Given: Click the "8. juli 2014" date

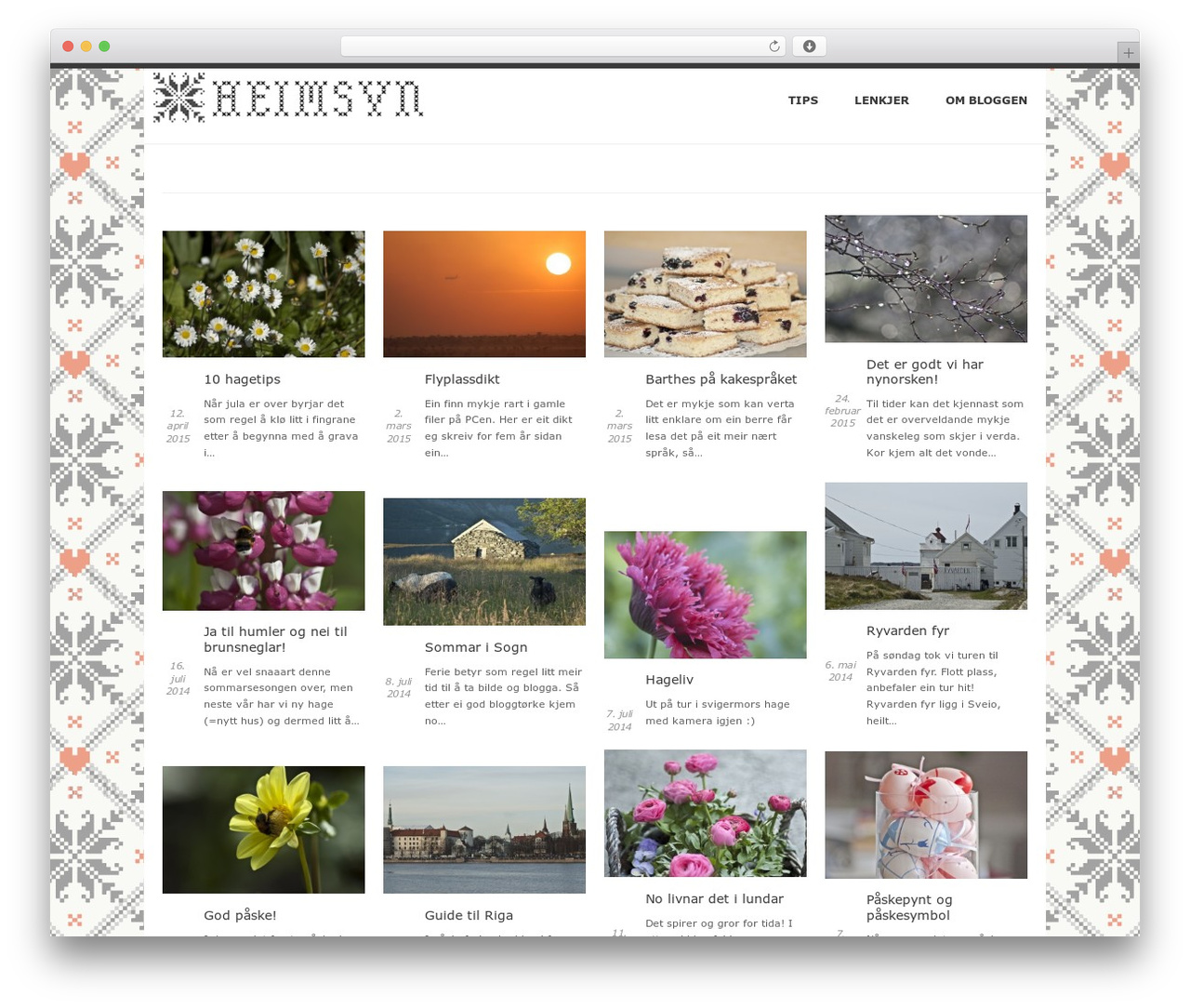Looking at the screenshot, I should click(399, 687).
